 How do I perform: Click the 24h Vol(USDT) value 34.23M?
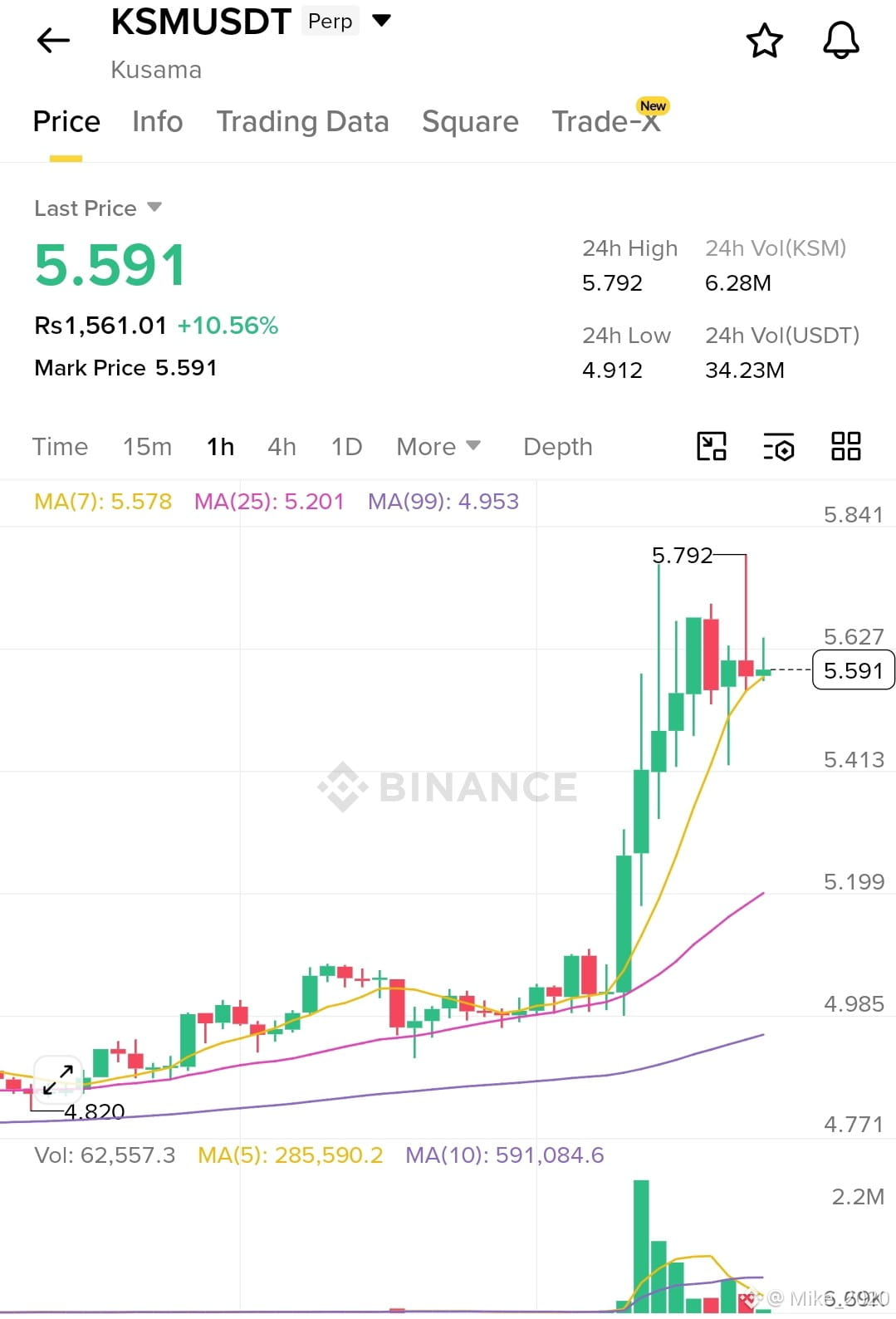click(x=745, y=370)
